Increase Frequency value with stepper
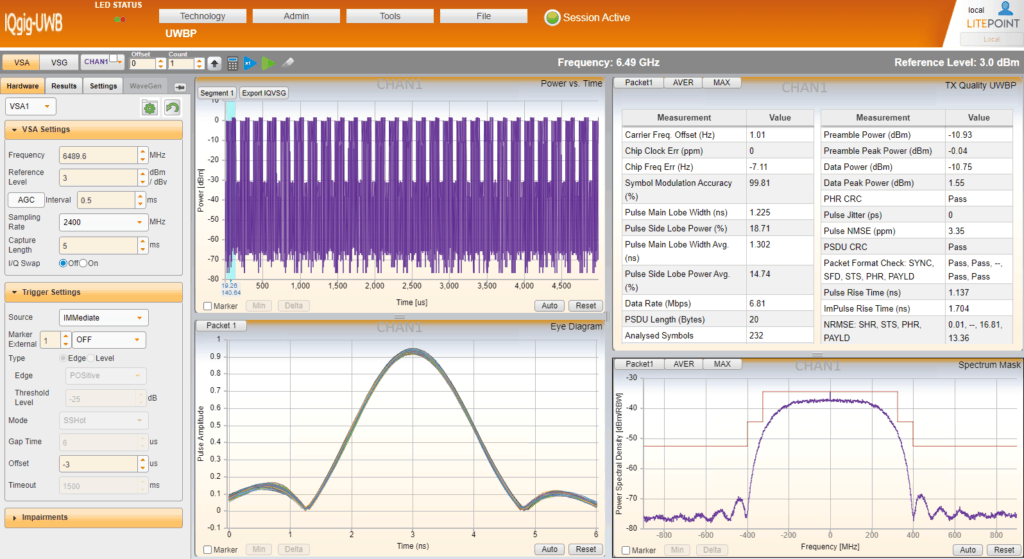Screen dimensions: 1024x559 coord(142,152)
